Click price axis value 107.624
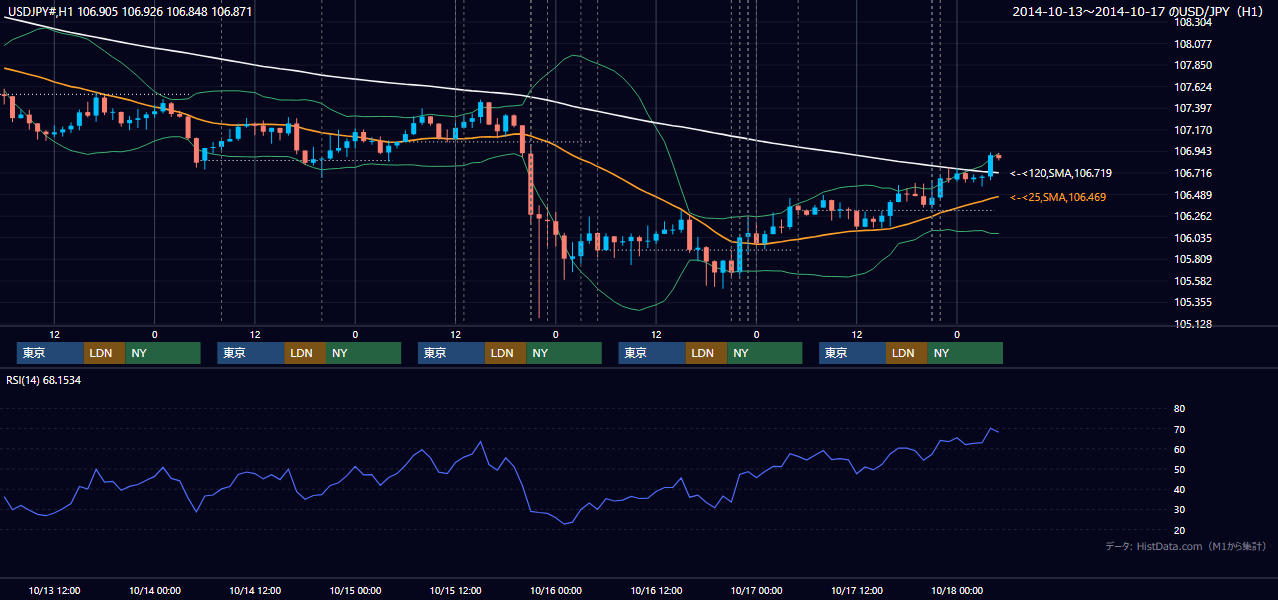This screenshot has width=1278, height=600. point(1193,87)
